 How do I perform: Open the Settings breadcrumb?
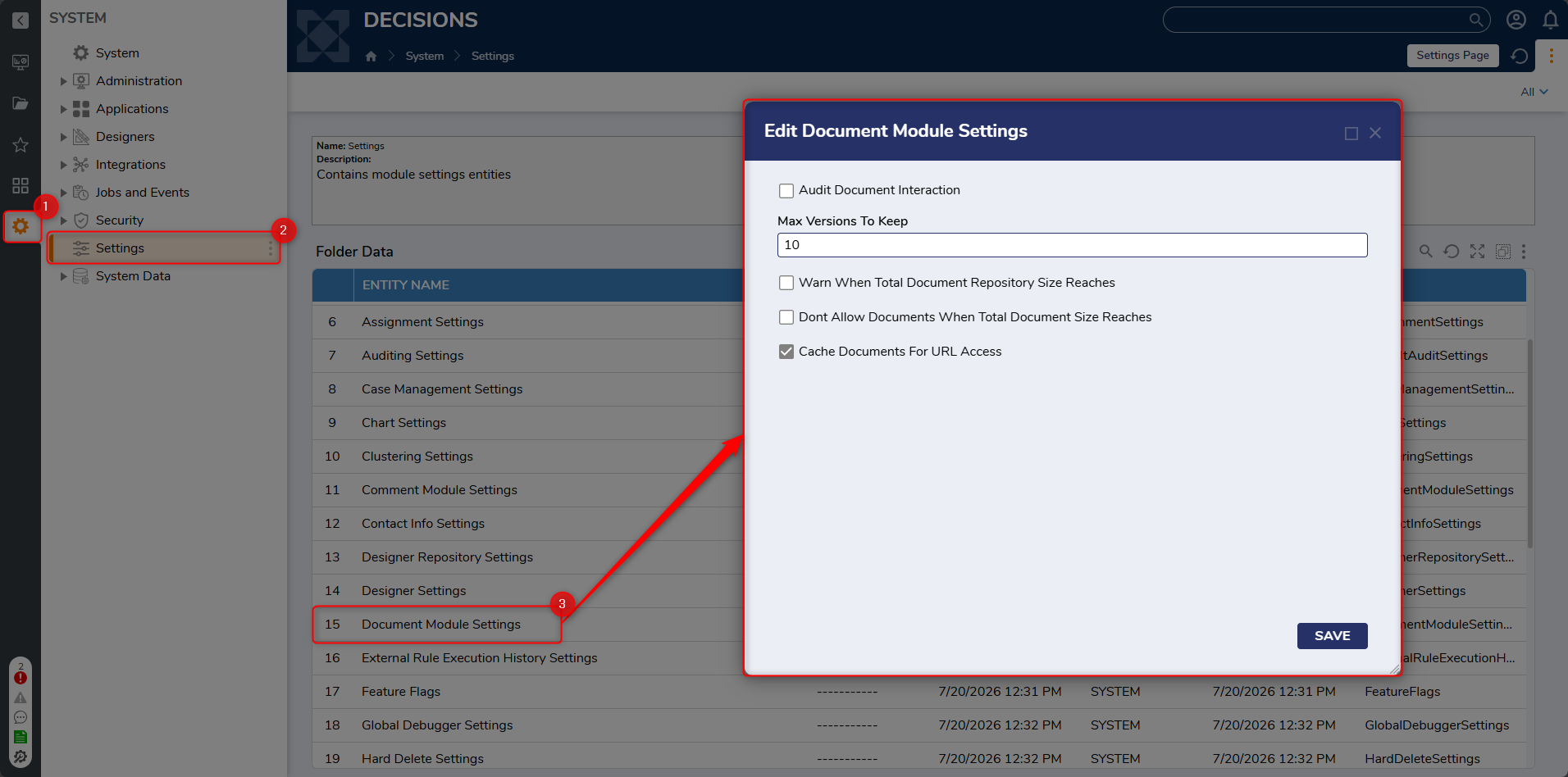(x=493, y=56)
